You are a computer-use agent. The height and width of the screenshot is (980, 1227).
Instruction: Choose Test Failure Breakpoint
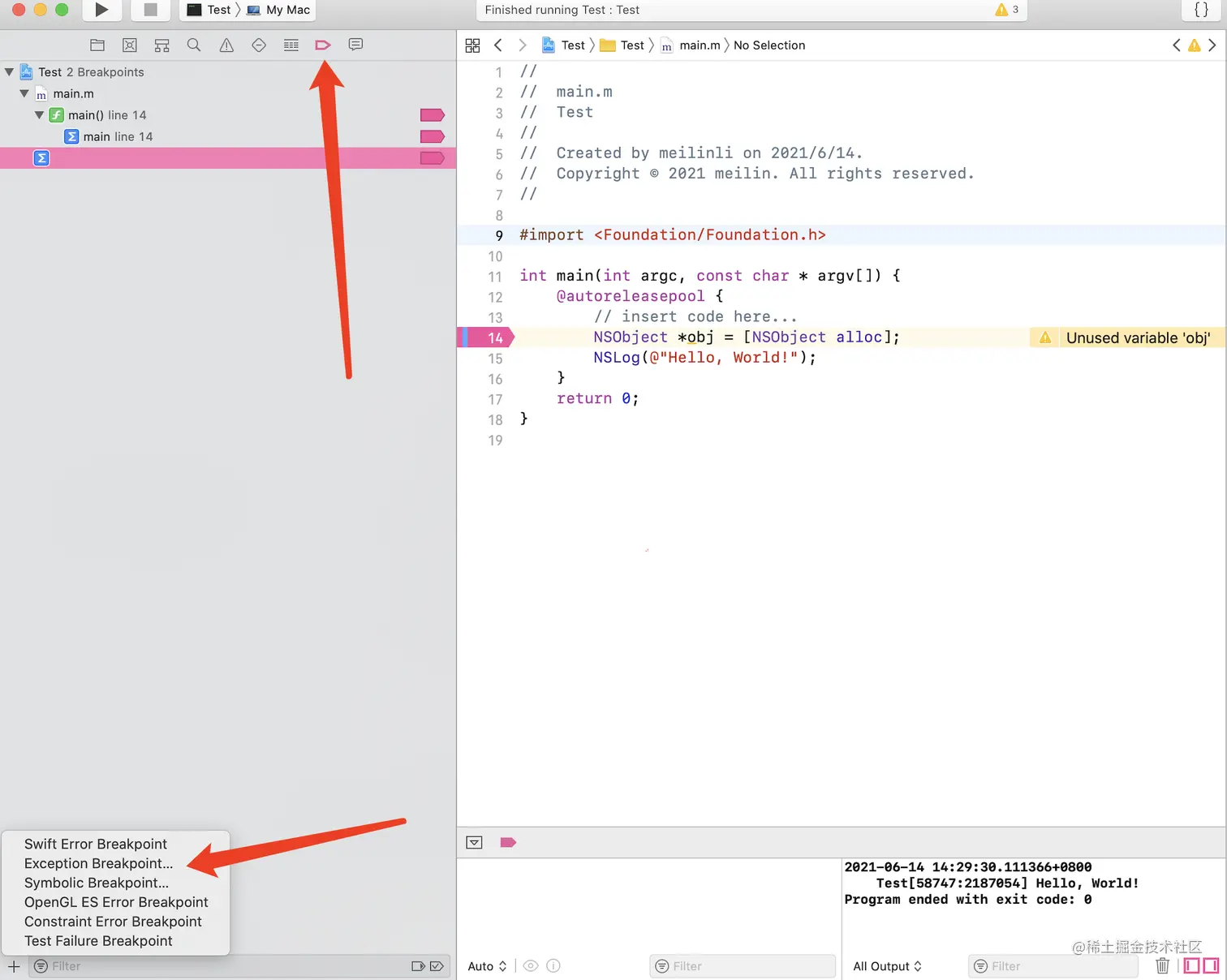(98, 941)
